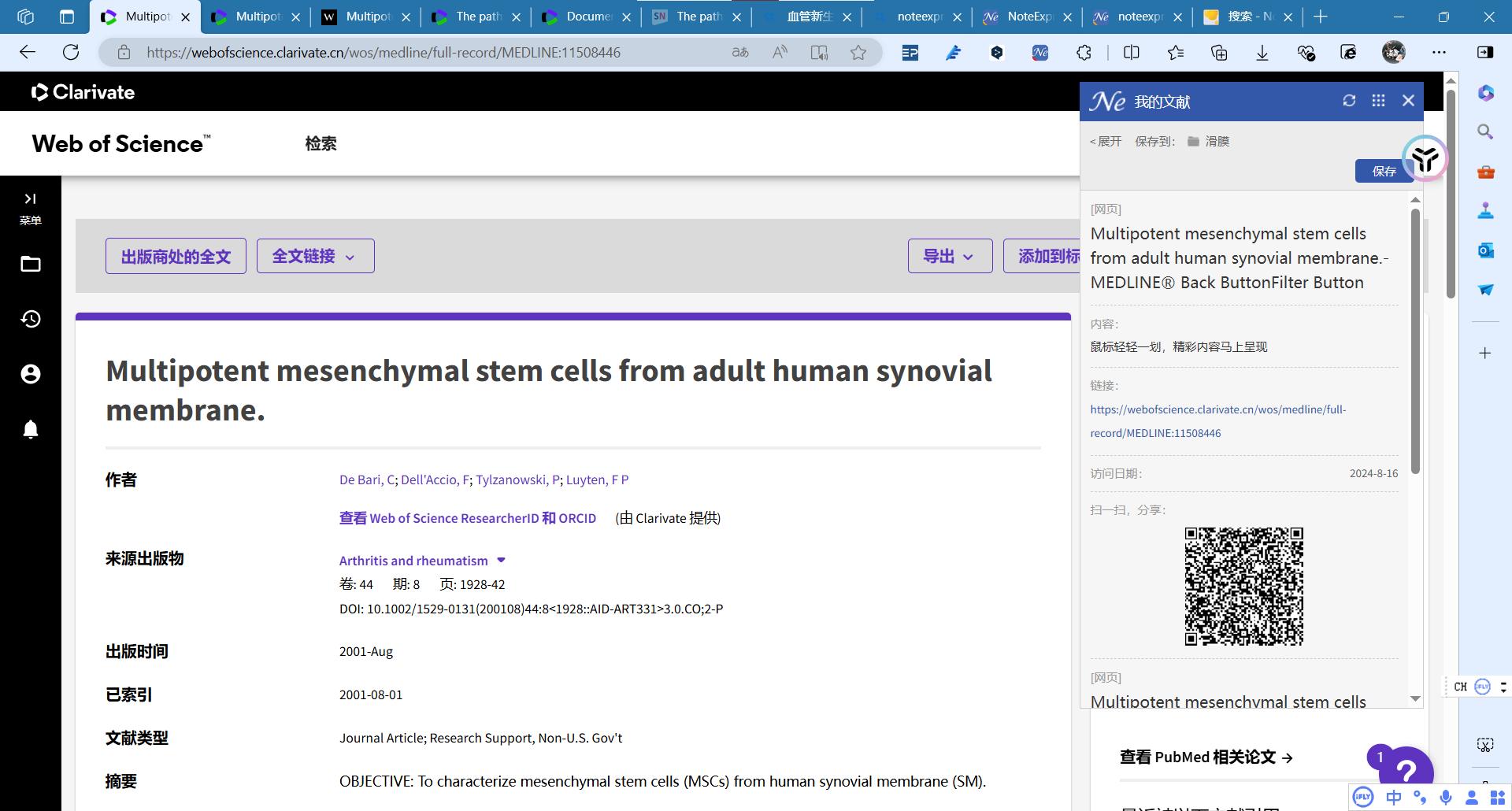This screenshot has width=1512, height=811.
Task: Click the translate page icon in address bar
Action: point(740,52)
